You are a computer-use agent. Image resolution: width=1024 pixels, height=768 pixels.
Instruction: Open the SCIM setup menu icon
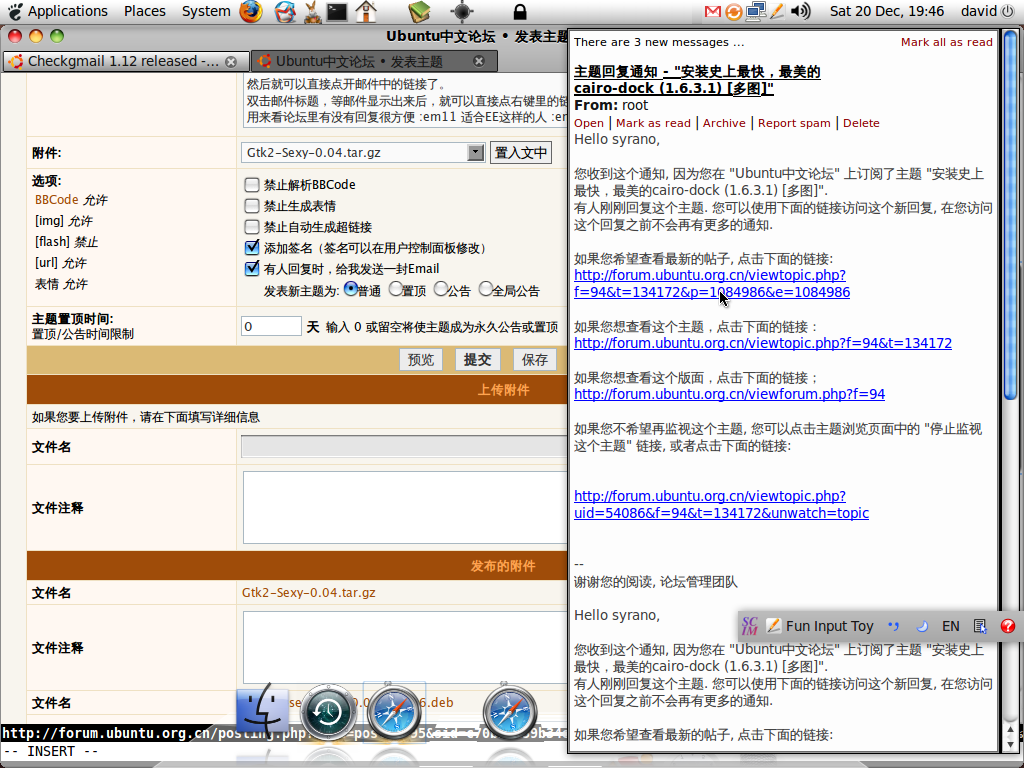tap(980, 626)
